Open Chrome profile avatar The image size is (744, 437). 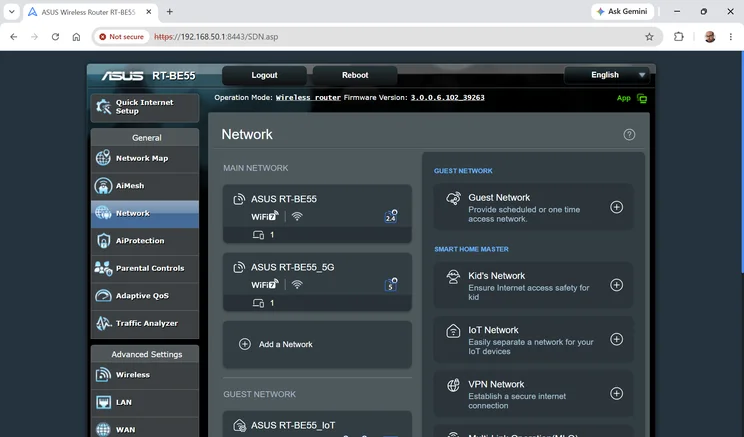tap(710, 37)
